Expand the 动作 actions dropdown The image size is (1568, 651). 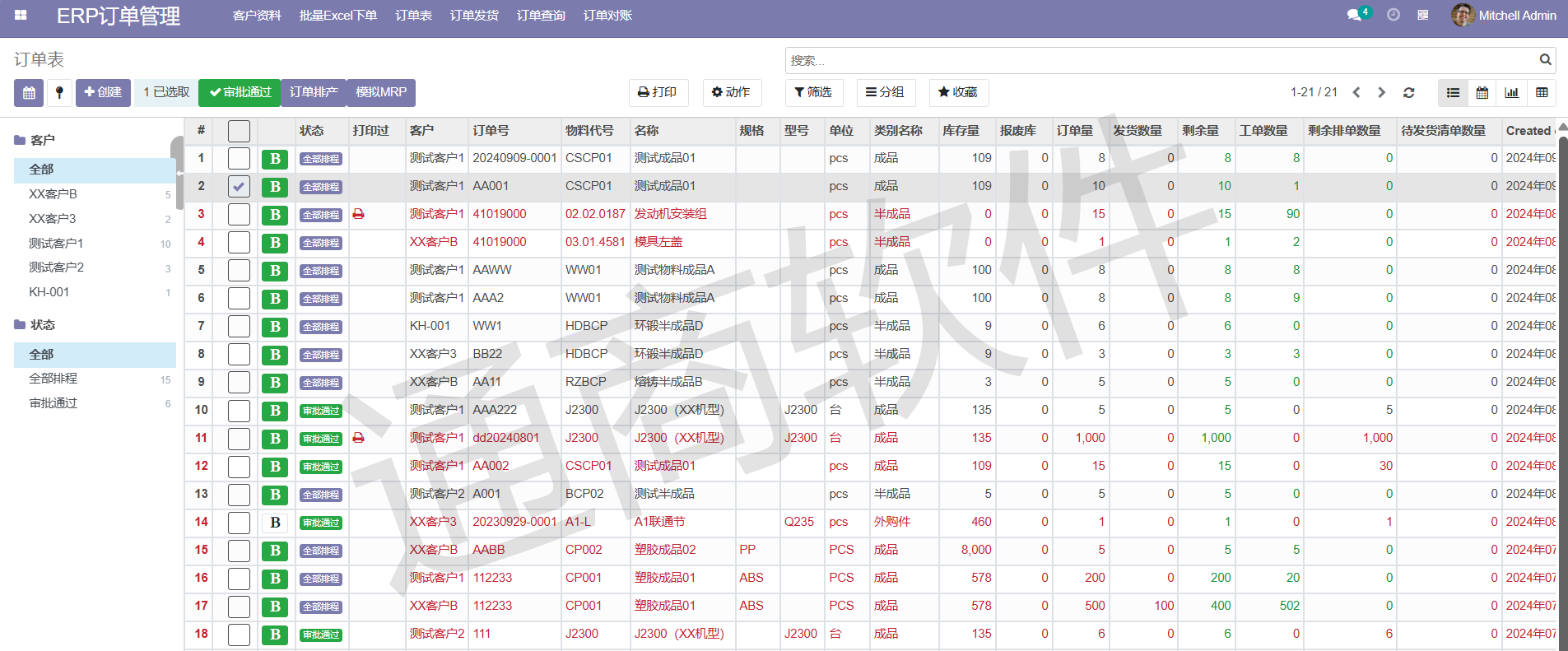pyautogui.click(x=732, y=92)
